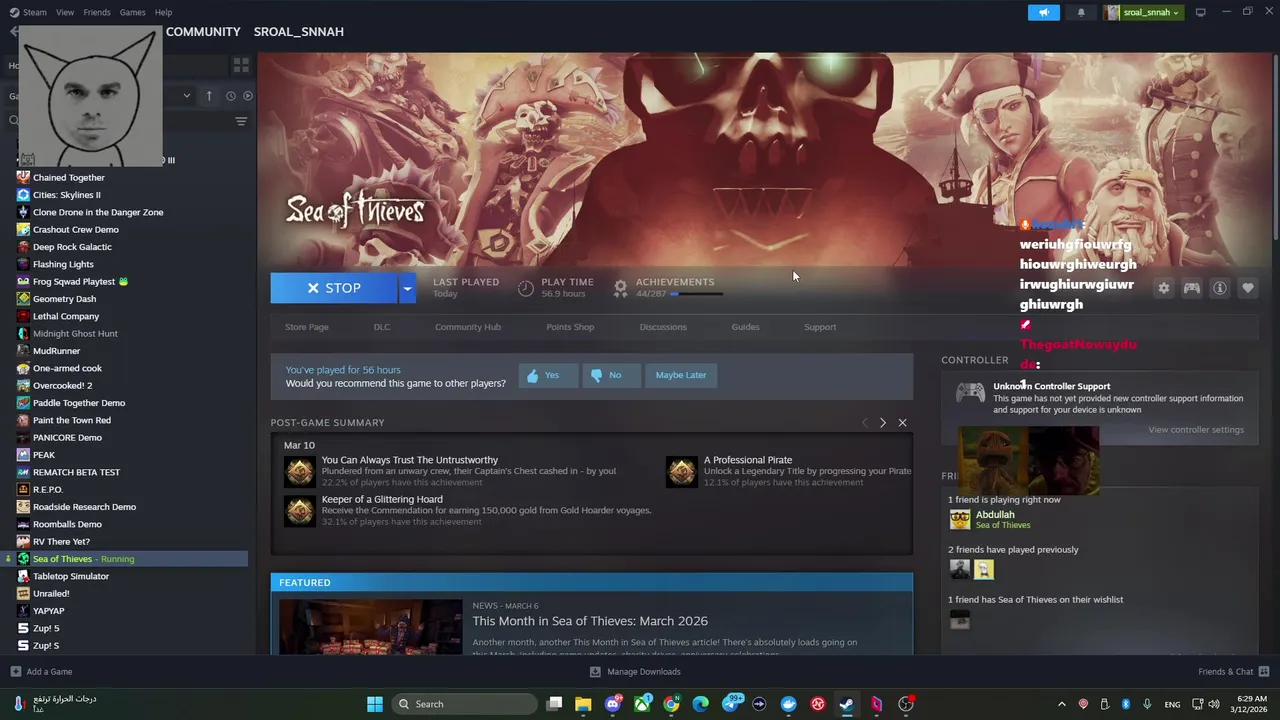The image size is (1280, 720).
Task: Click the Geometry Dash game icon
Action: 23,299
